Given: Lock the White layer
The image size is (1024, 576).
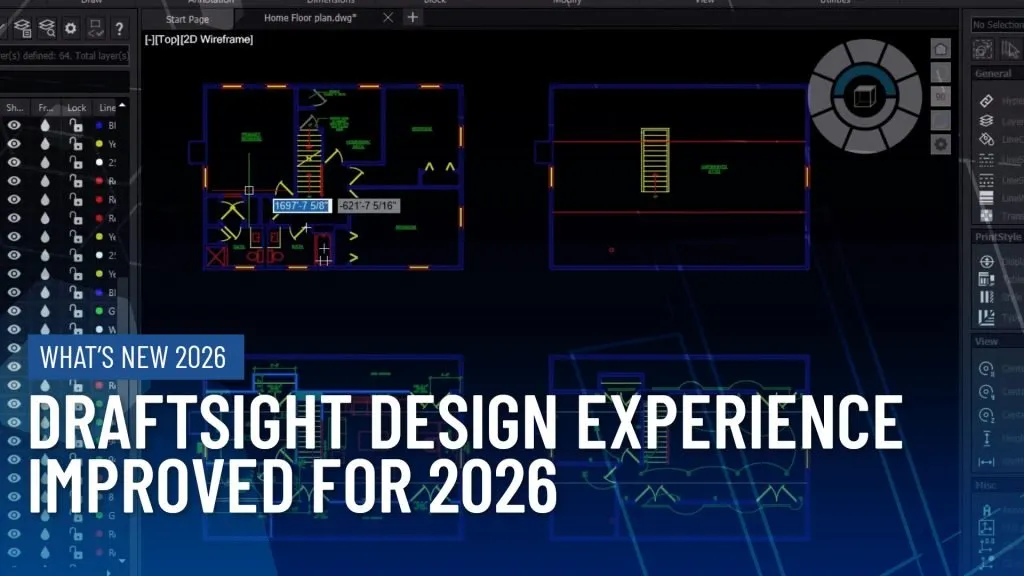Looking at the screenshot, I should [76, 329].
